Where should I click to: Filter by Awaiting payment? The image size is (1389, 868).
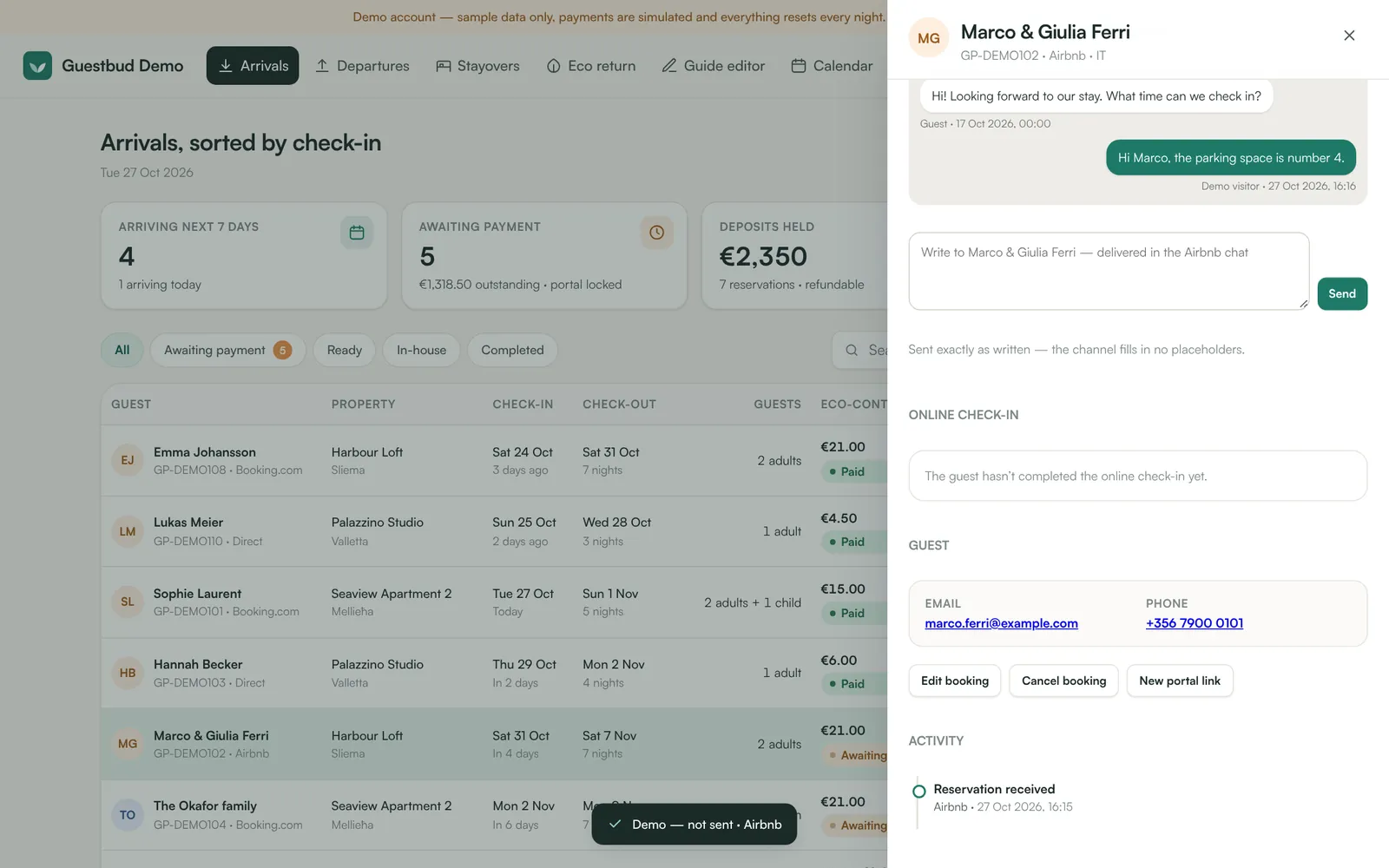click(x=227, y=350)
